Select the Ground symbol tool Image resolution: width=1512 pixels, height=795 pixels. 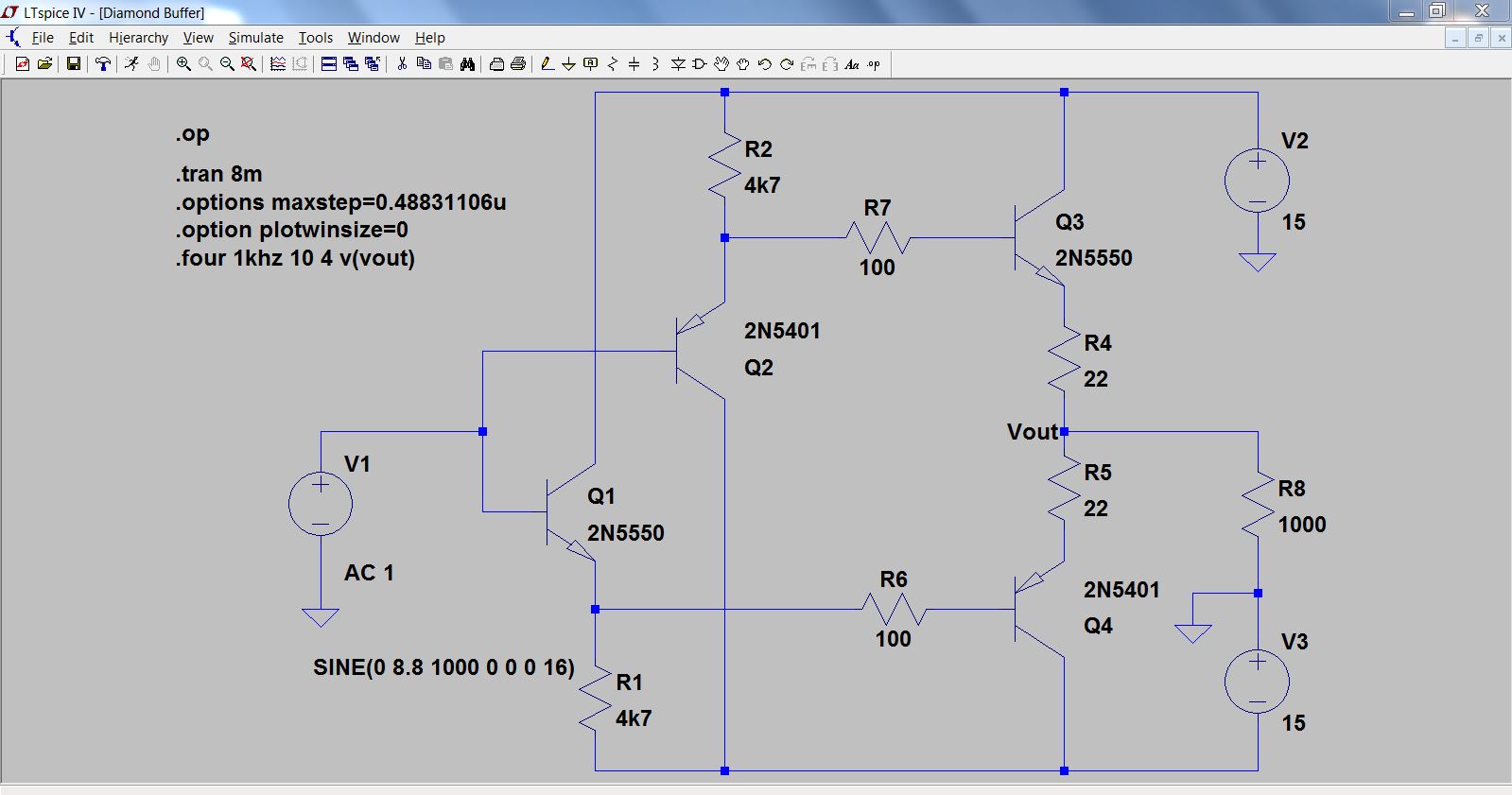pyautogui.click(x=568, y=64)
